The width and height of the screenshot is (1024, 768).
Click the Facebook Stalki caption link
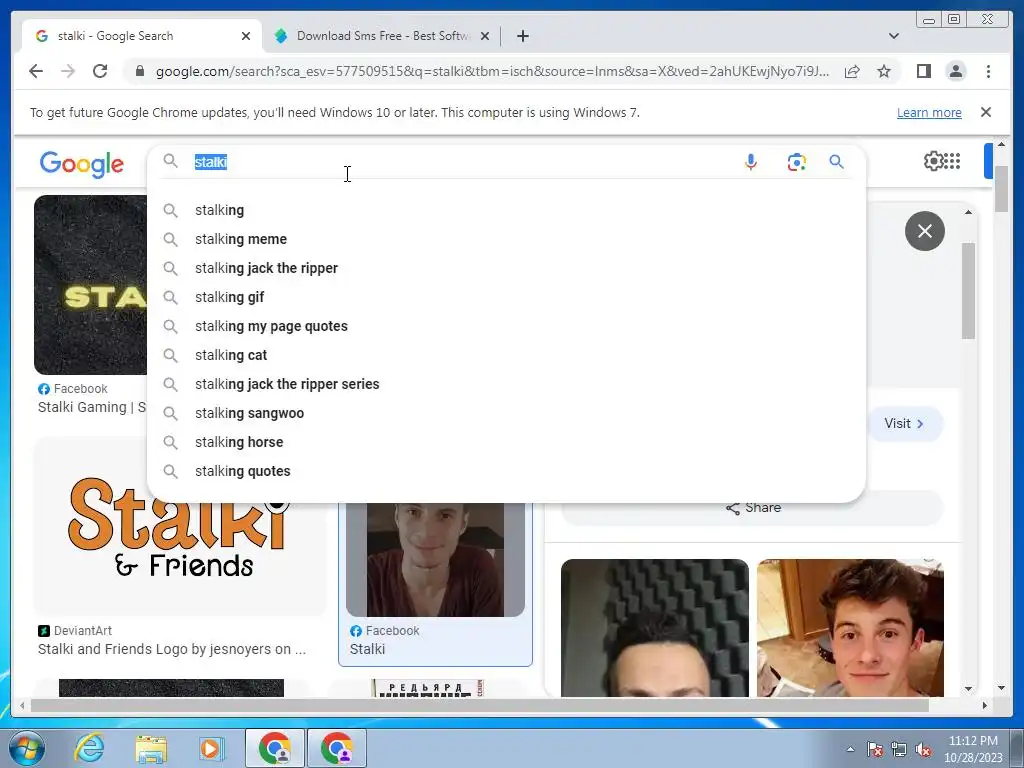click(367, 649)
